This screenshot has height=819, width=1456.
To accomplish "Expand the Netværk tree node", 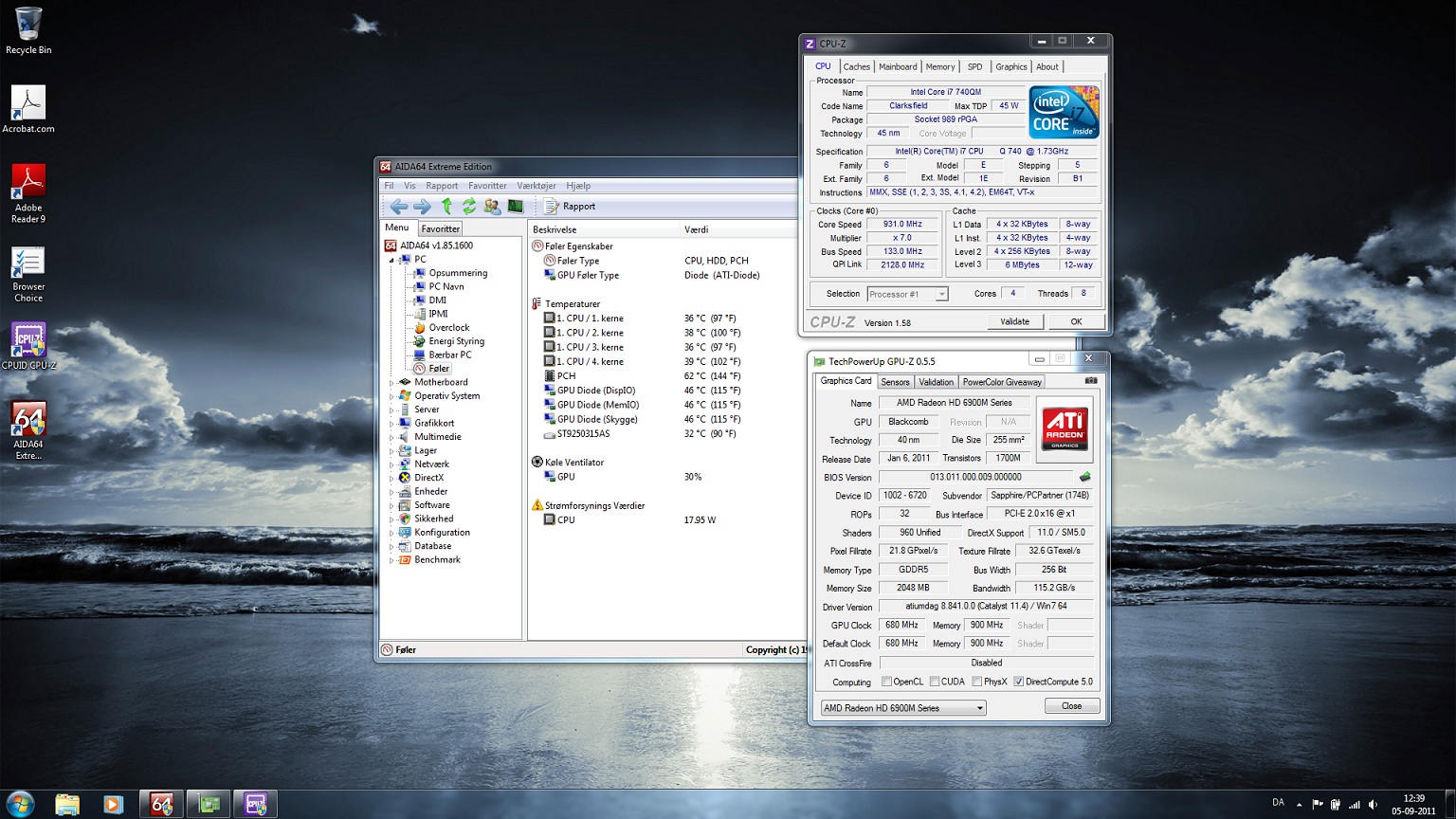I will point(391,464).
